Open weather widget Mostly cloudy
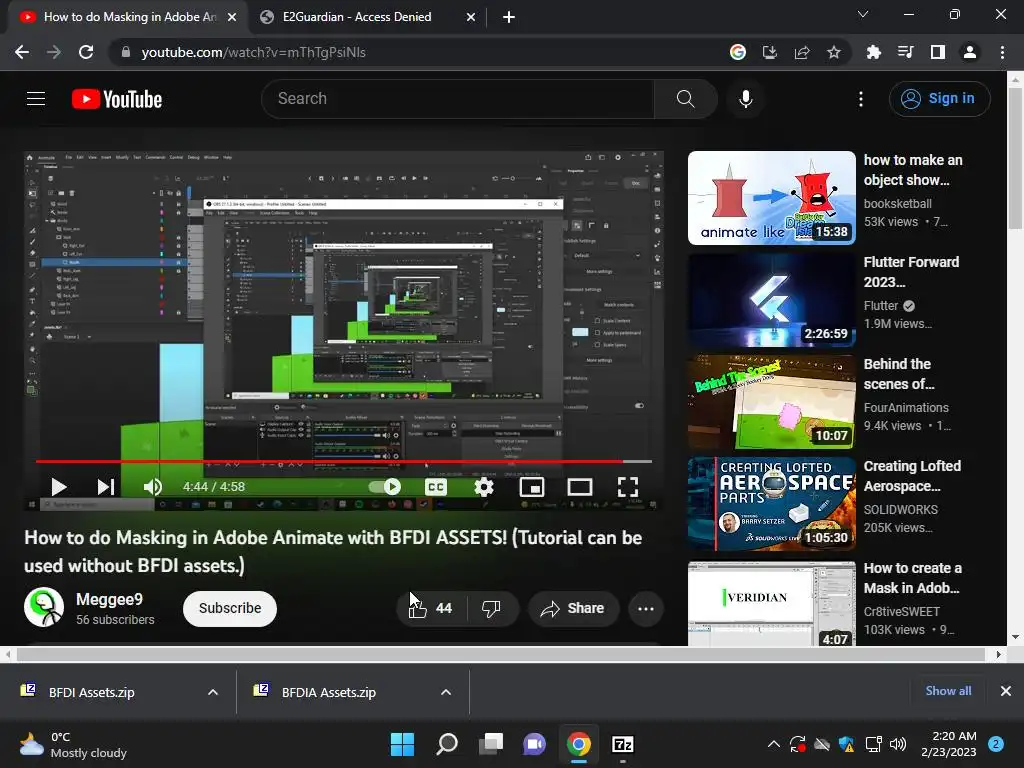 click(73, 744)
